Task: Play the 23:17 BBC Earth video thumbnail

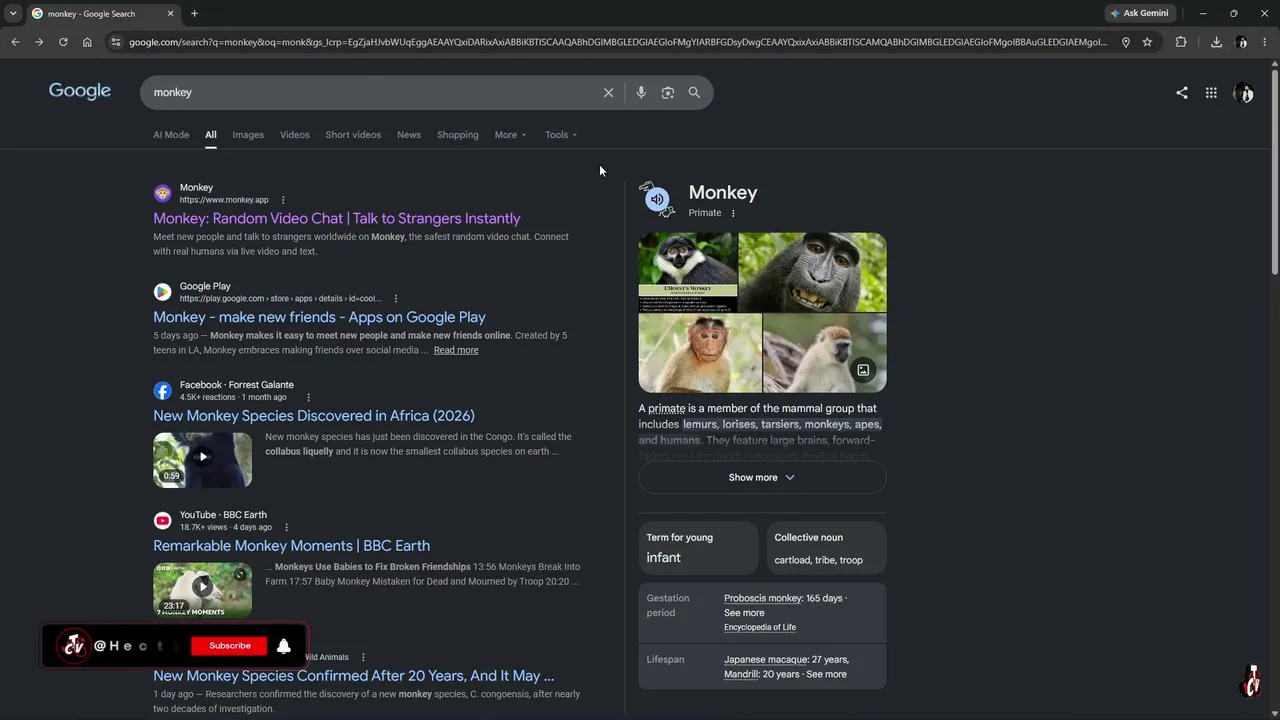Action: point(202,589)
